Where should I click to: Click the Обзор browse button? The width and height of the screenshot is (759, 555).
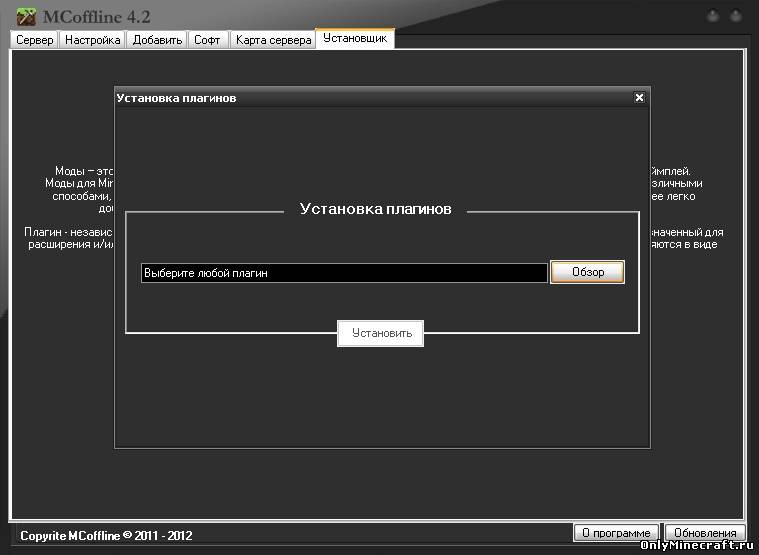587,273
